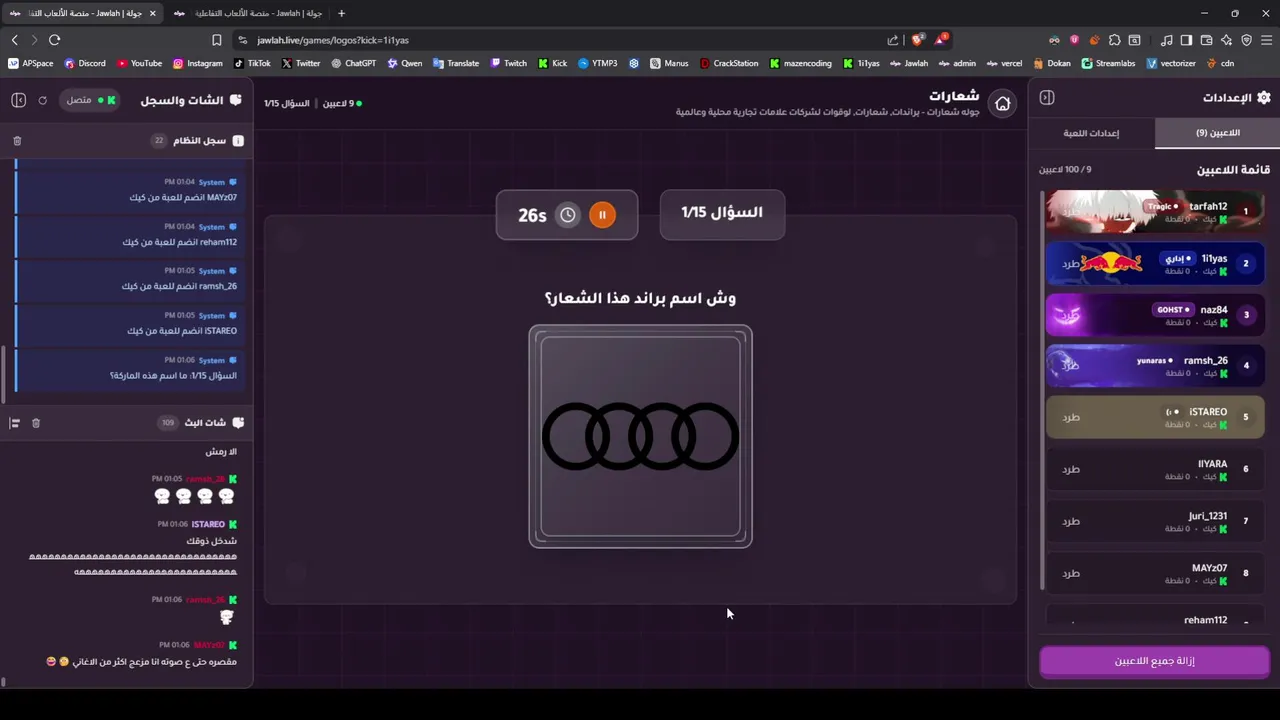Open Brave Wallet icon
Screen dimensions: 1280x720
(x=1206, y=40)
